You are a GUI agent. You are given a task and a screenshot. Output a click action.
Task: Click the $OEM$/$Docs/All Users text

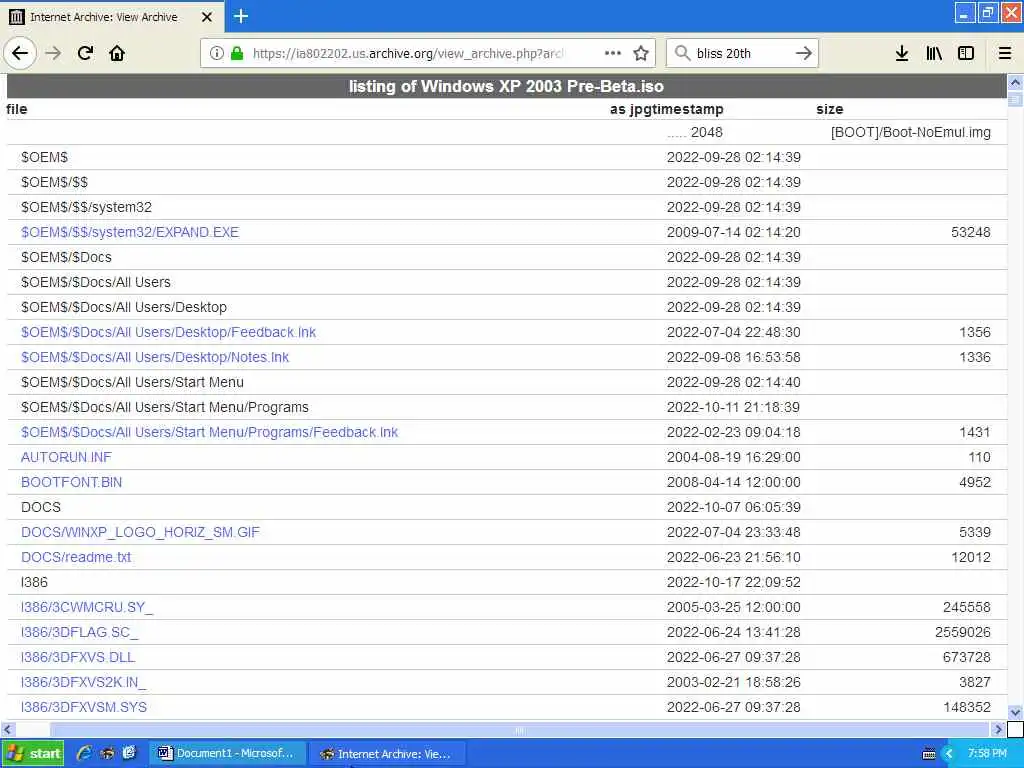coord(95,282)
